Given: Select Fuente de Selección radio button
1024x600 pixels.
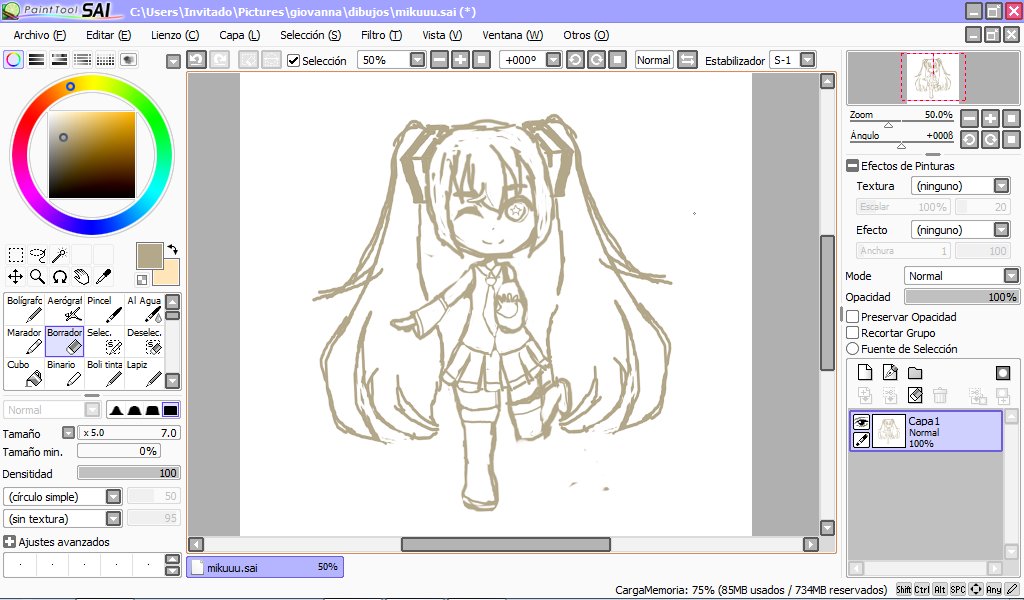Looking at the screenshot, I should pos(852,349).
